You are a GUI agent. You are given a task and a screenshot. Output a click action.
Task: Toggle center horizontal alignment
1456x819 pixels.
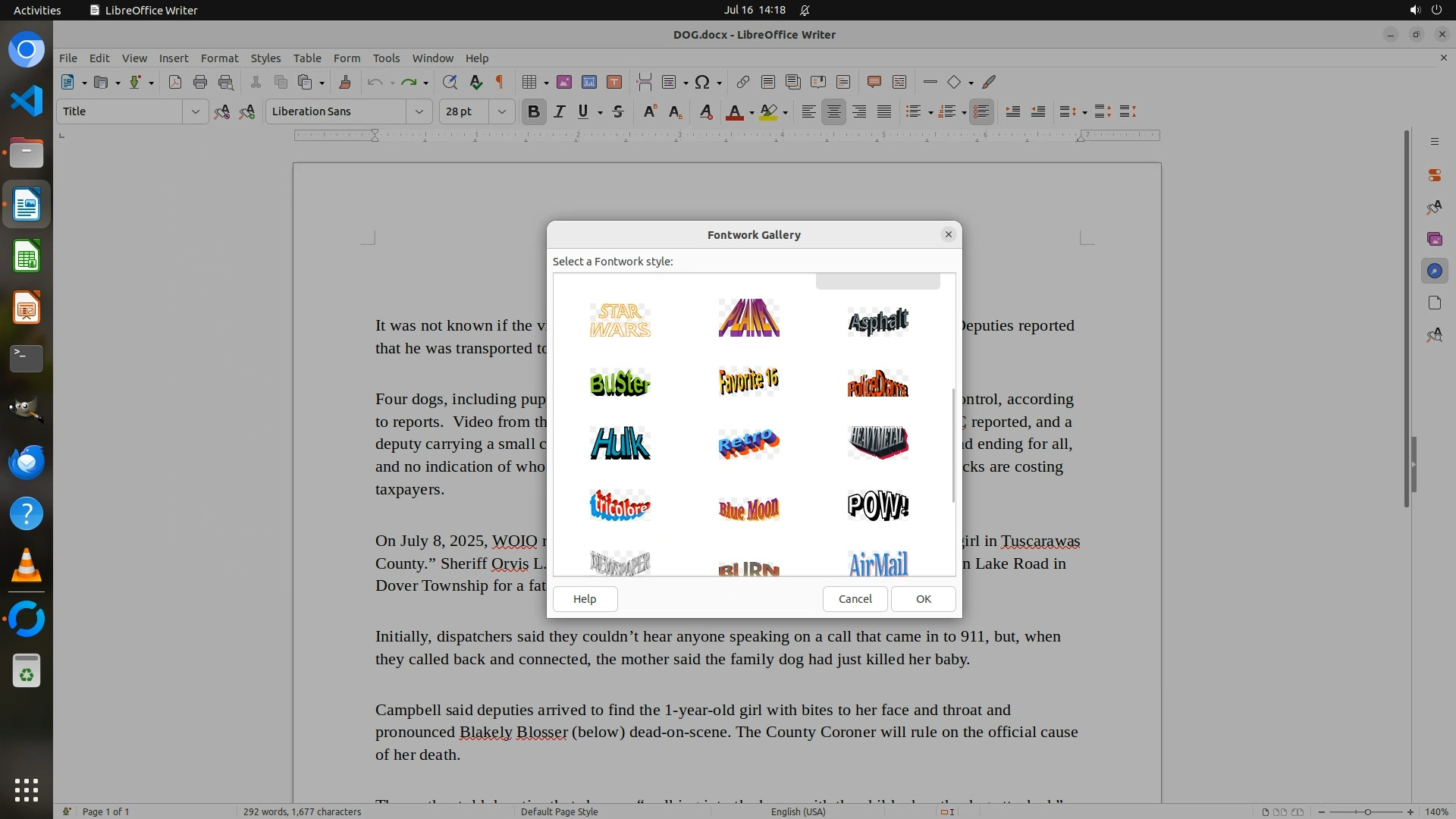(x=833, y=111)
